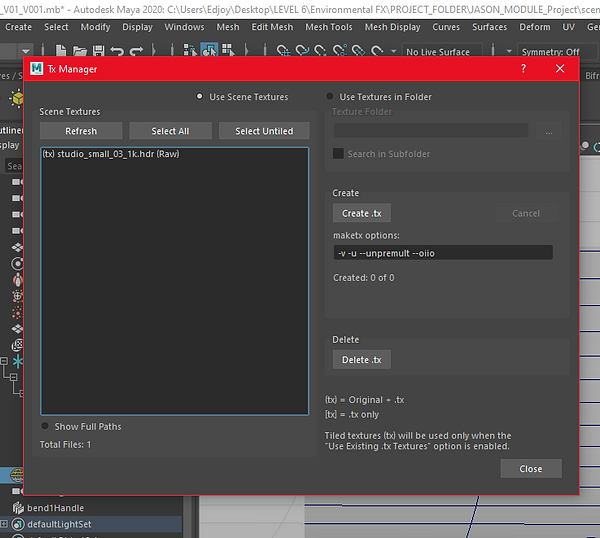
Task: Click the defaultLightSet set icon
Action: (x=18, y=524)
